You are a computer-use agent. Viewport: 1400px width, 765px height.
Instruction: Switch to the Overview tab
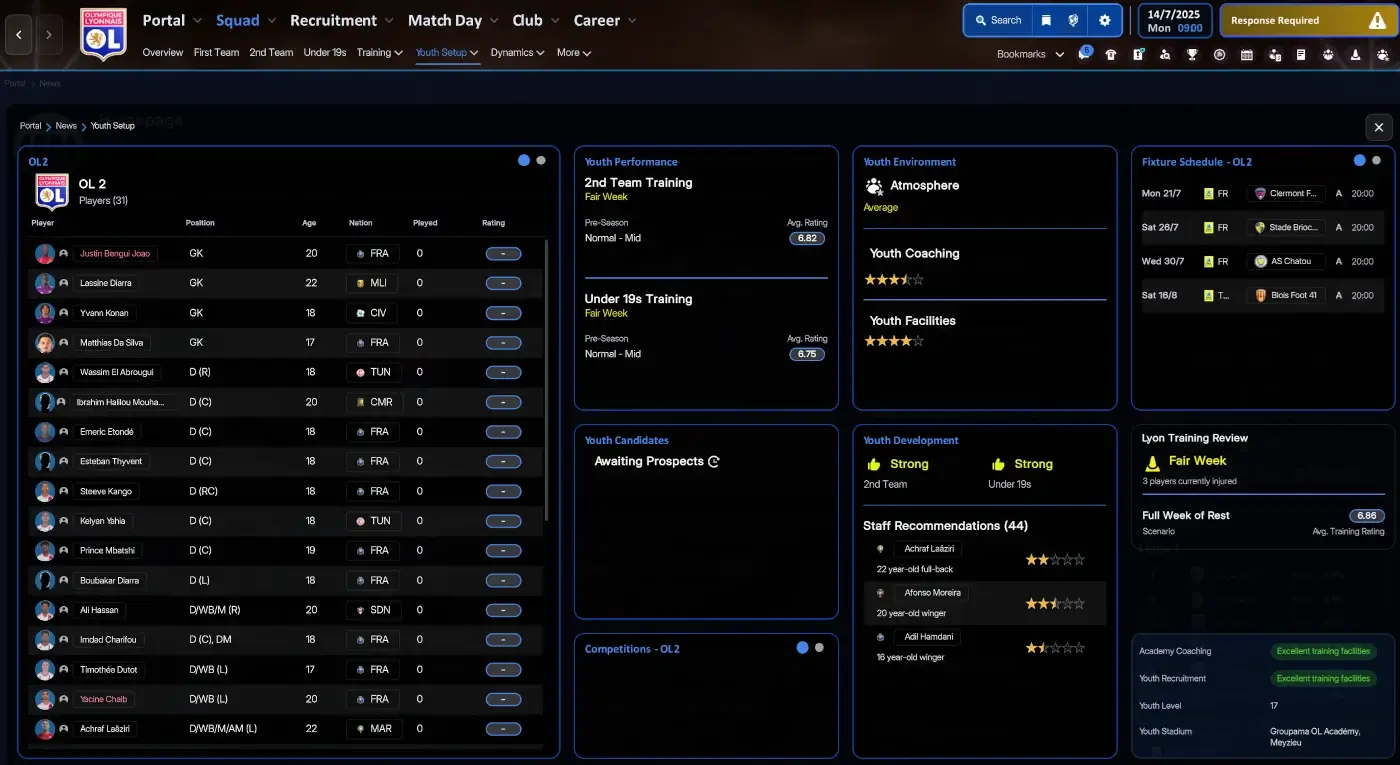pos(163,52)
